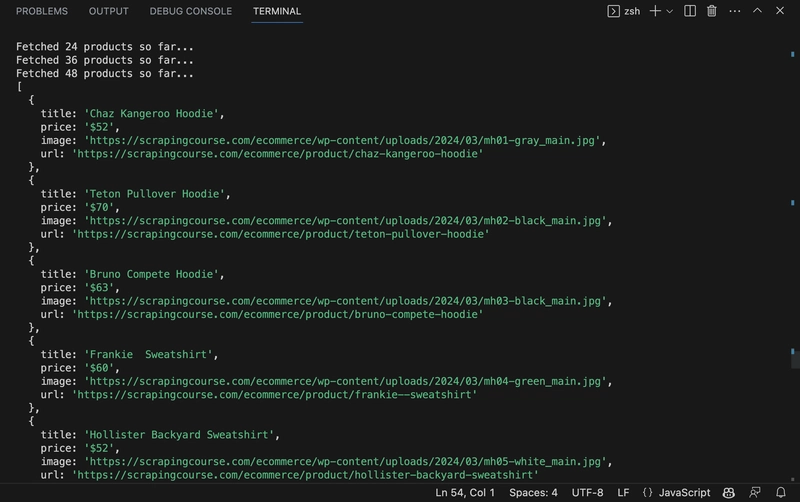Click the zsh terminal shell icon
800x502 pixels.
click(x=614, y=11)
